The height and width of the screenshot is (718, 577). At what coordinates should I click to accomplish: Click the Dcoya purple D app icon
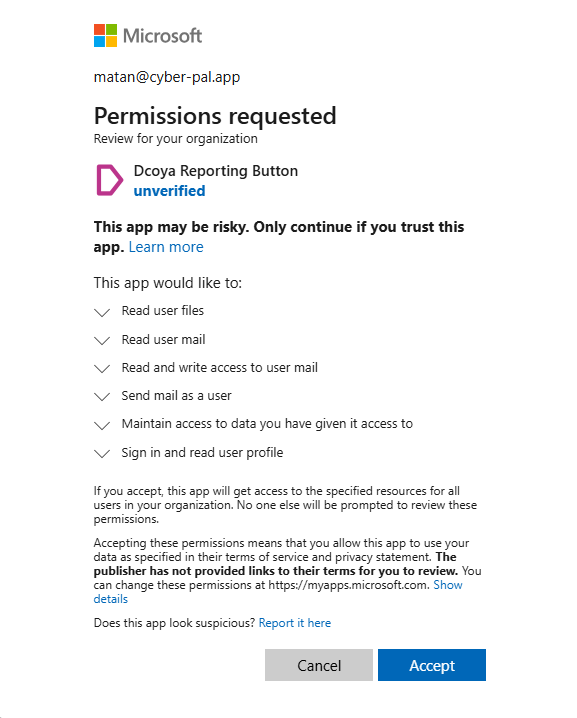(109, 180)
